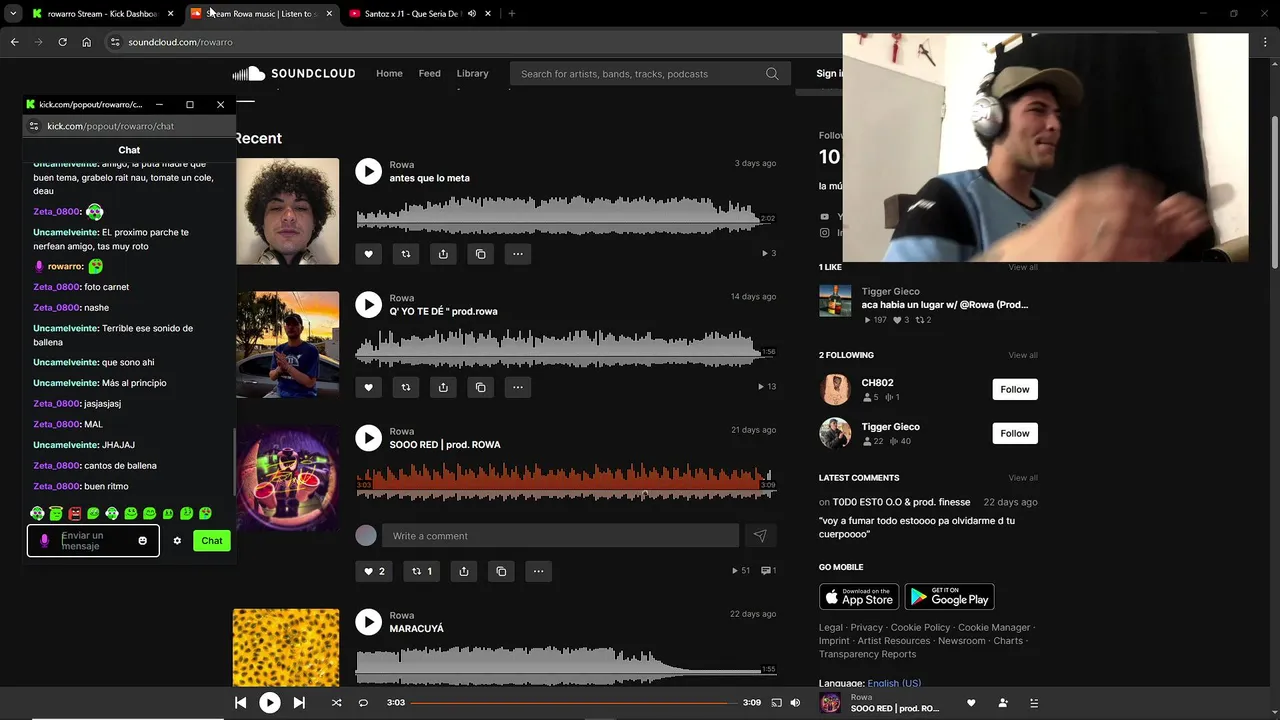Like the current track in player bar
Image resolution: width=1280 pixels, height=720 pixels.
(971, 703)
